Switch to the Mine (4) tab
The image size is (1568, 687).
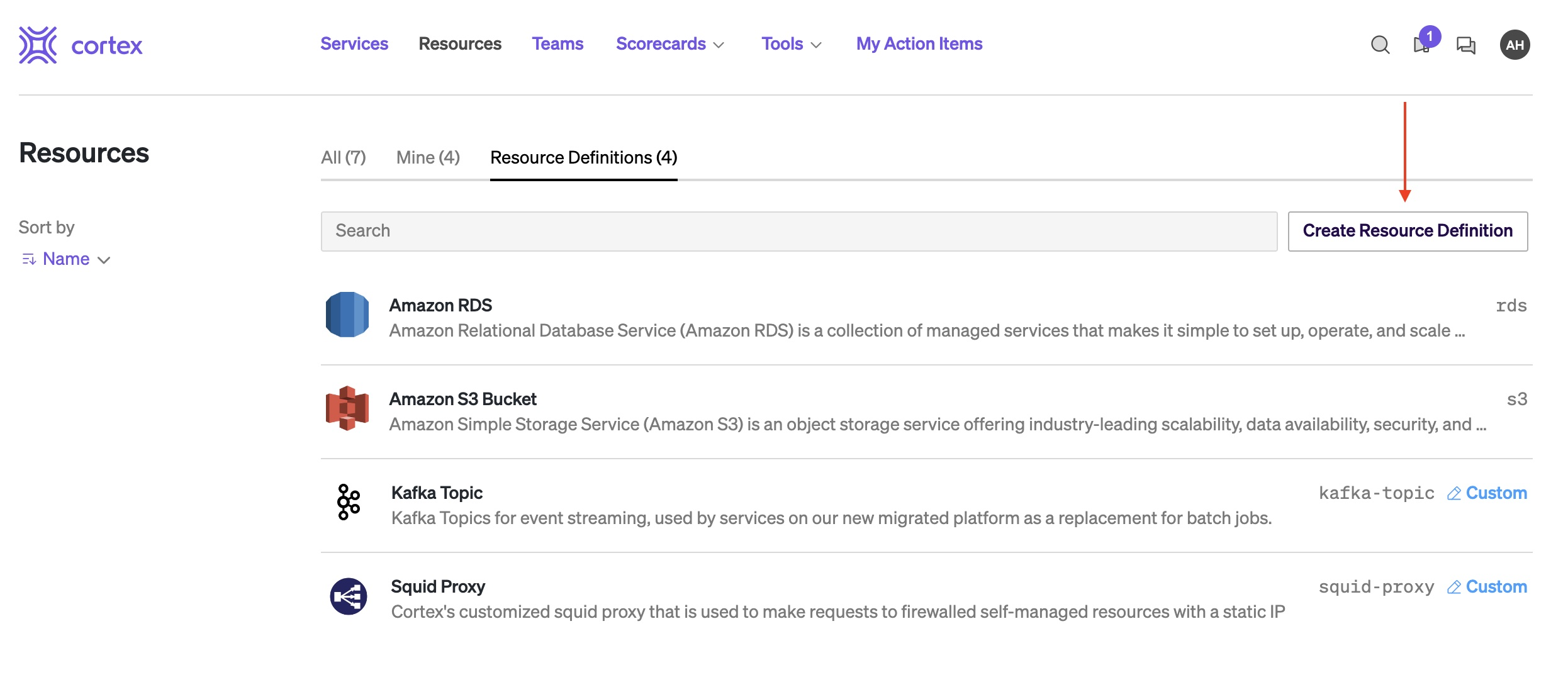tap(428, 158)
